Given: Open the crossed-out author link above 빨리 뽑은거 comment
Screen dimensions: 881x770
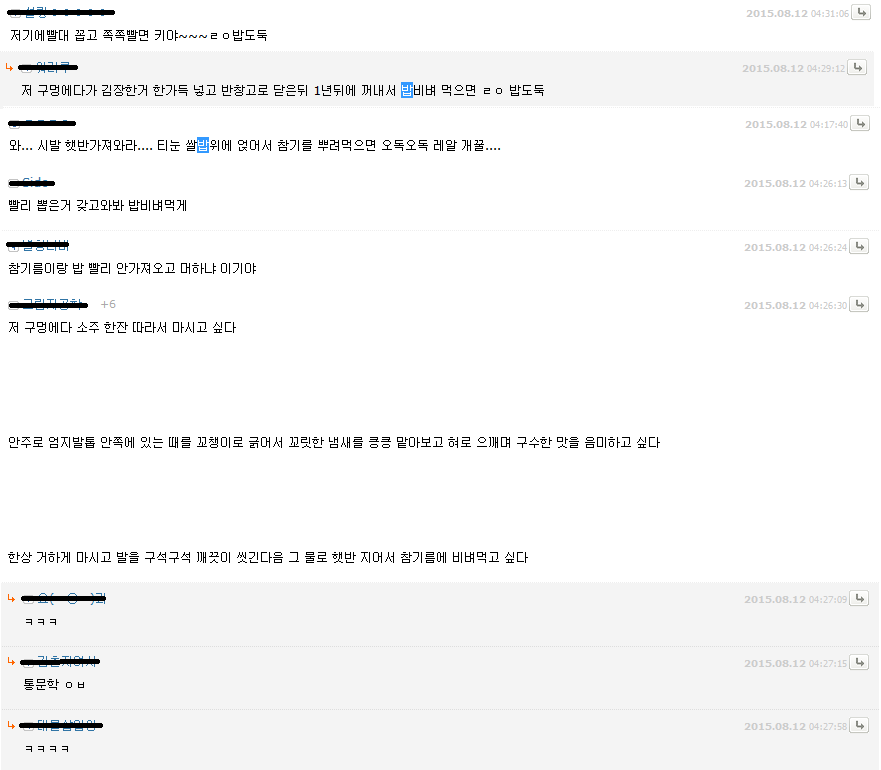Looking at the screenshot, I should (x=35, y=182).
